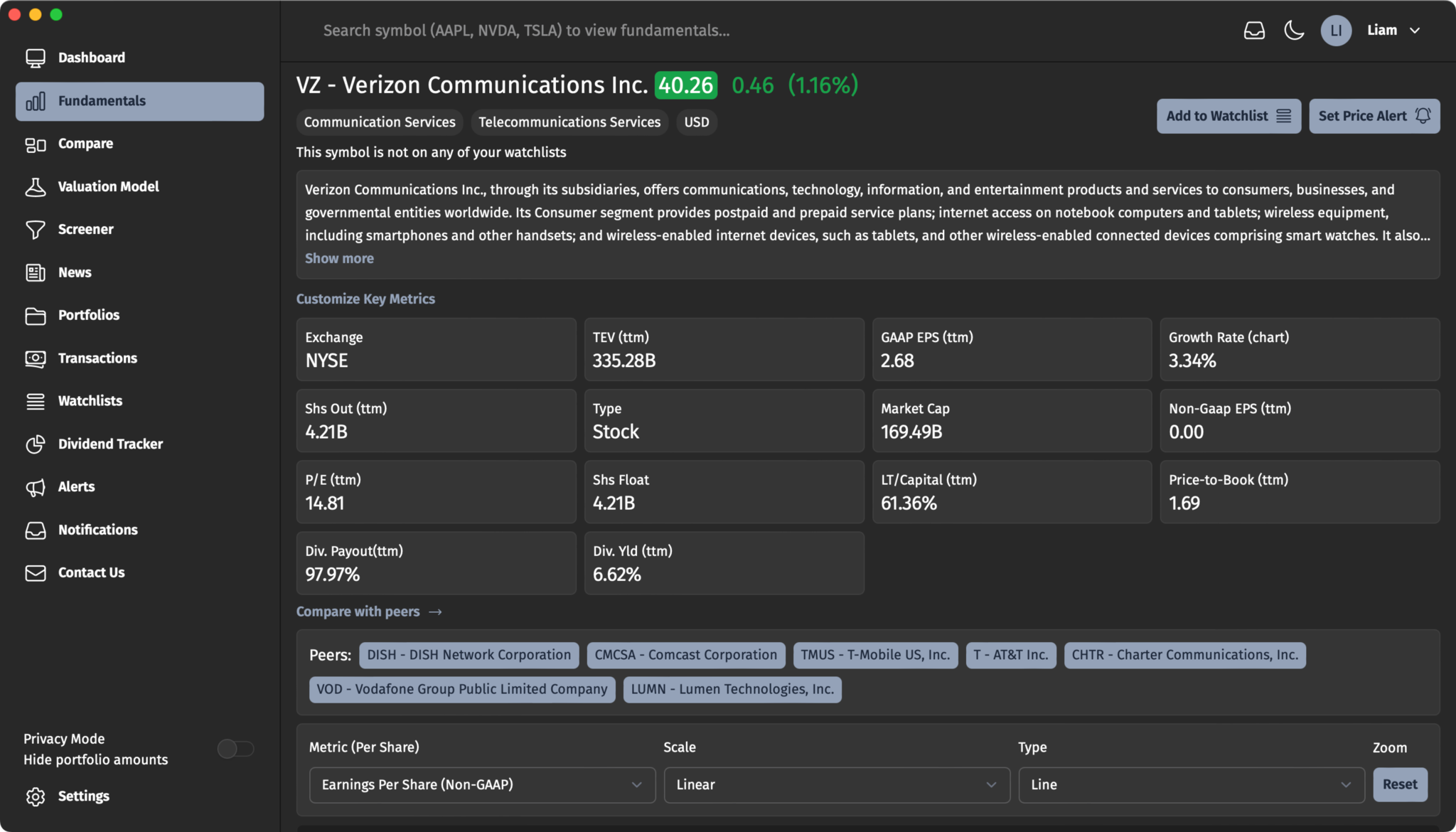Switch theme with the moon icon
Image resolution: width=1456 pixels, height=832 pixels.
1294,31
